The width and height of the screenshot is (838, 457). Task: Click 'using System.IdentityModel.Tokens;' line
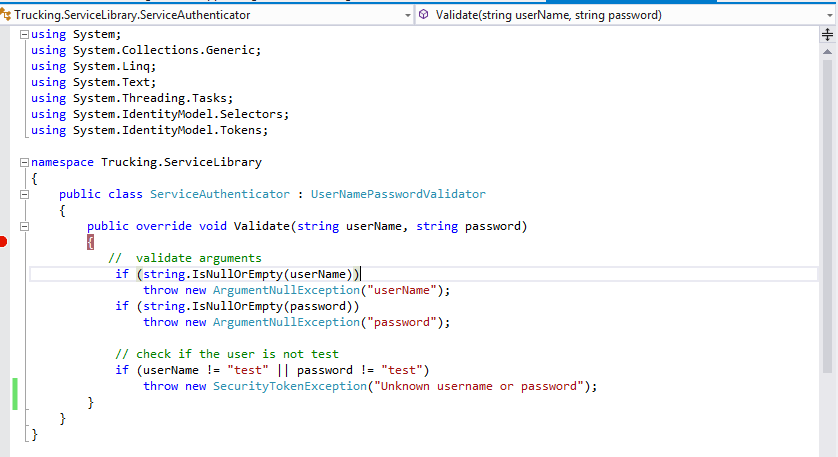click(x=150, y=130)
